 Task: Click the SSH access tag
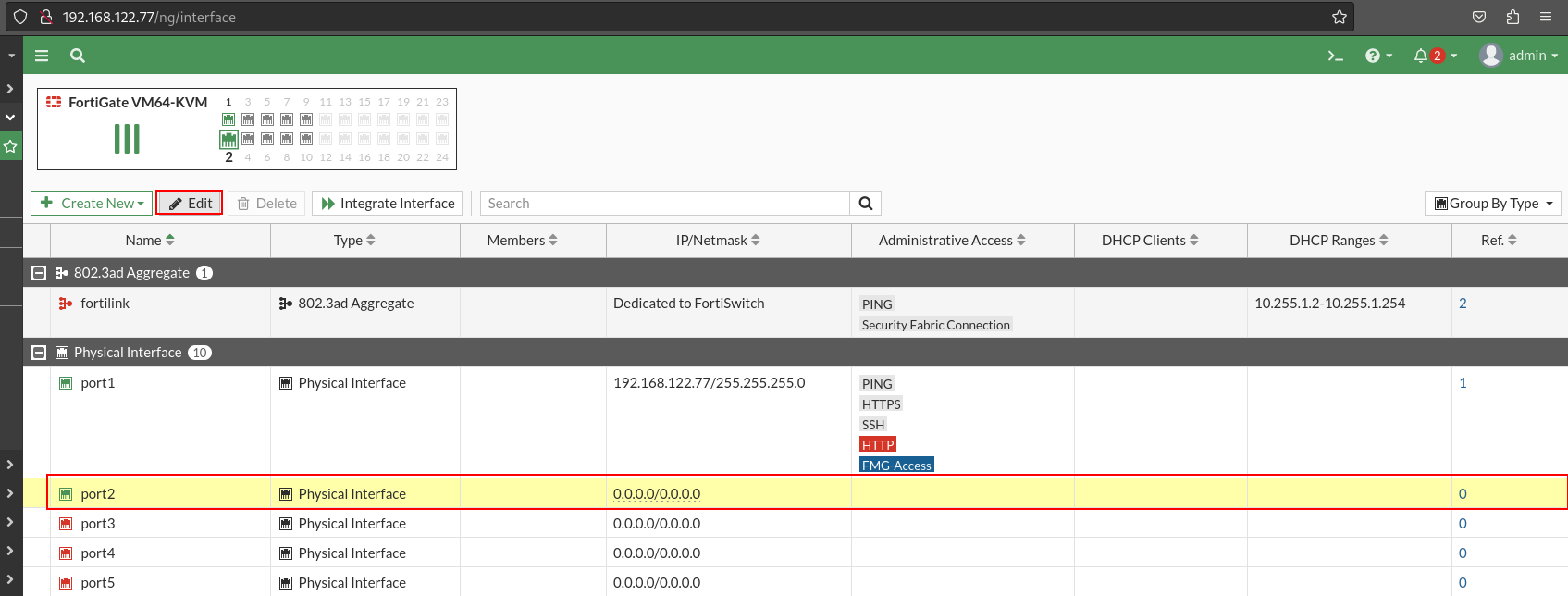873,425
